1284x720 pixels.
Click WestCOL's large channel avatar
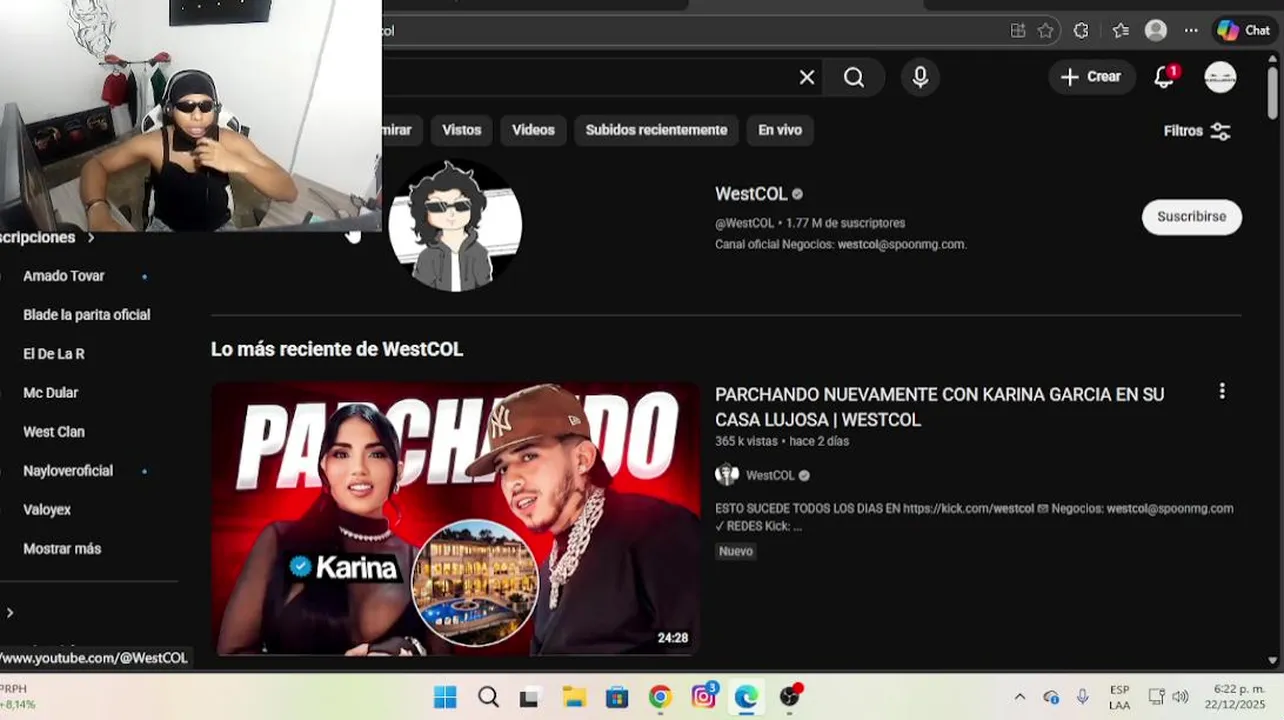[x=455, y=225]
